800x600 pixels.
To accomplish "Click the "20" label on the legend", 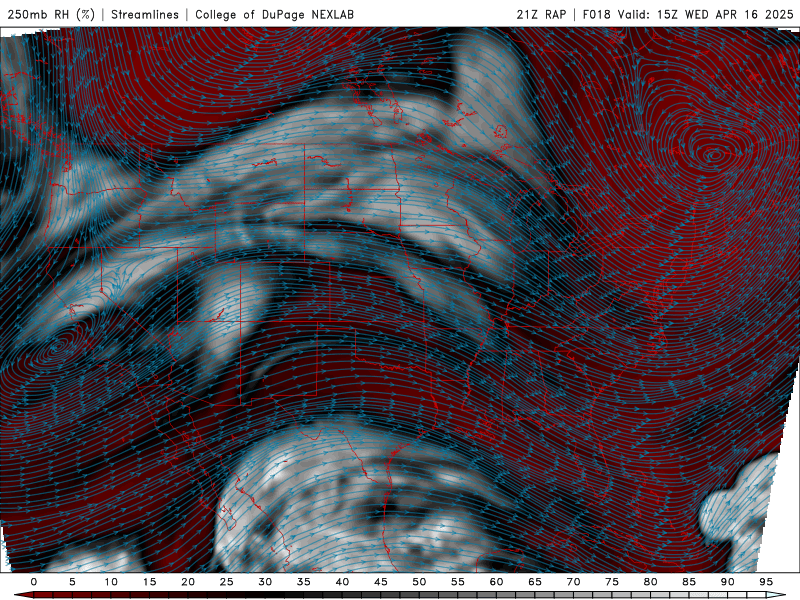I will pos(188,582).
